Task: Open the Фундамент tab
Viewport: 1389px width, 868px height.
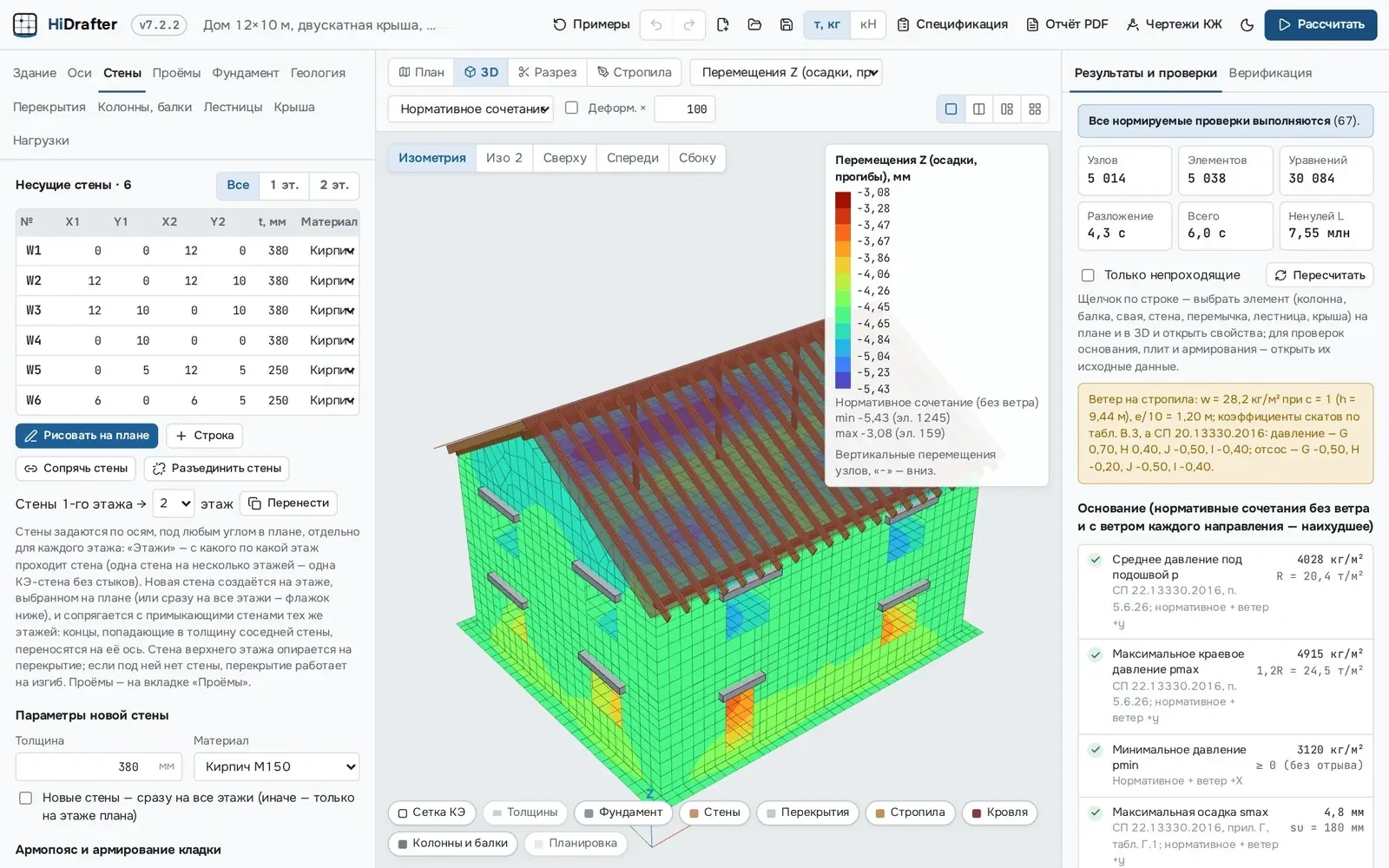Action: click(246, 73)
